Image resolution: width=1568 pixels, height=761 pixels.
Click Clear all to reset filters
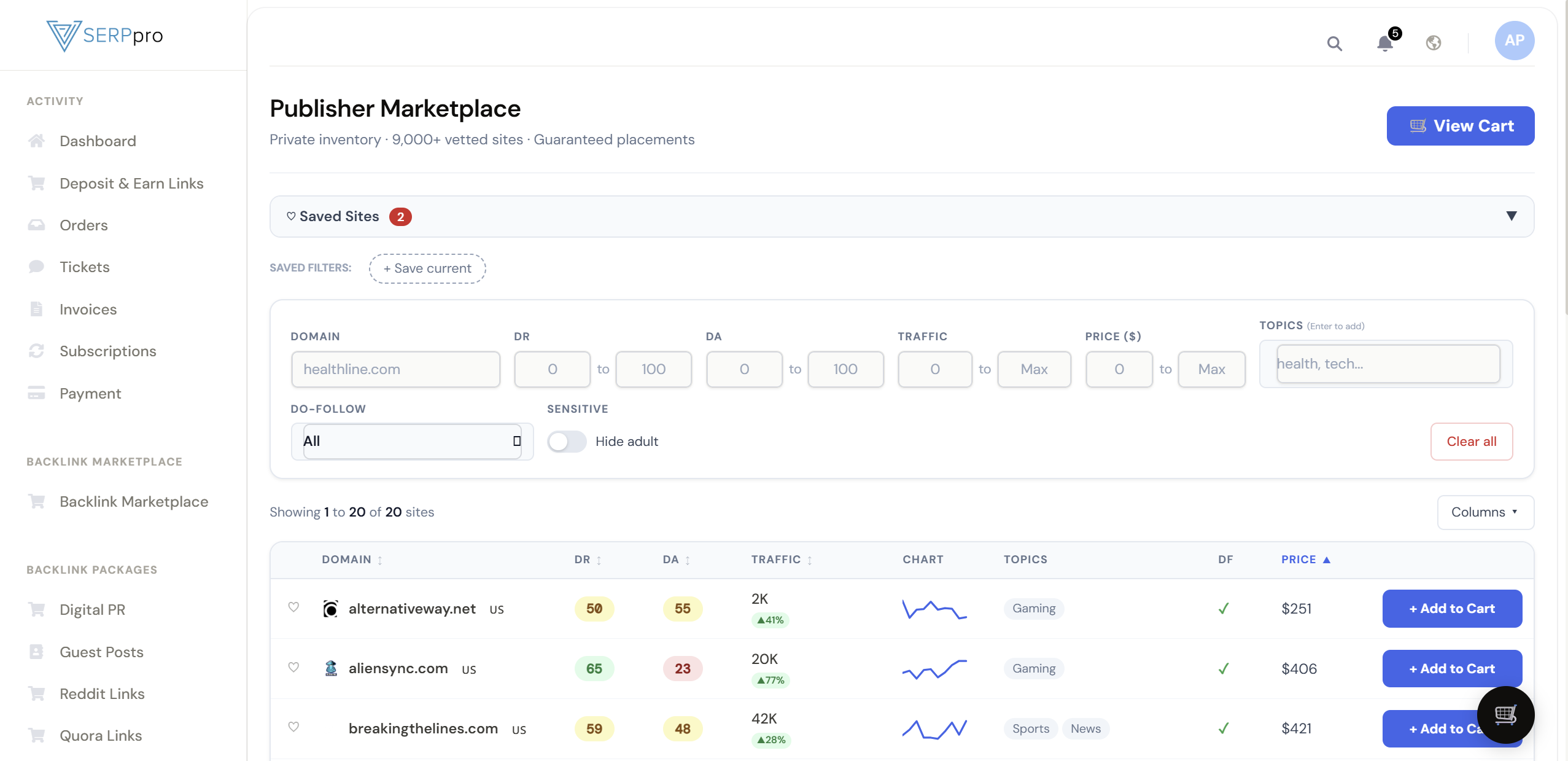(1470, 441)
